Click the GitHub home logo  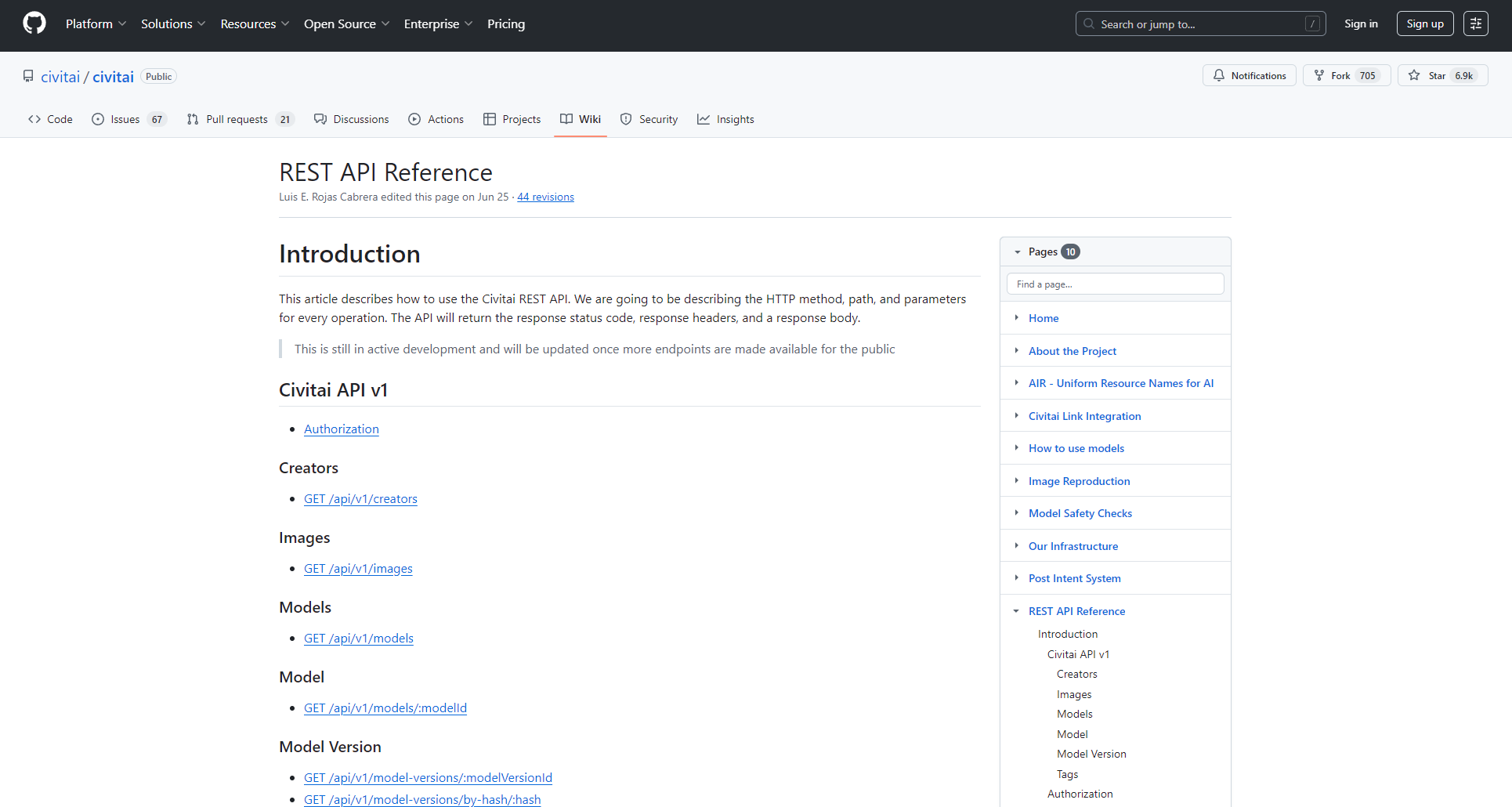pos(34,23)
